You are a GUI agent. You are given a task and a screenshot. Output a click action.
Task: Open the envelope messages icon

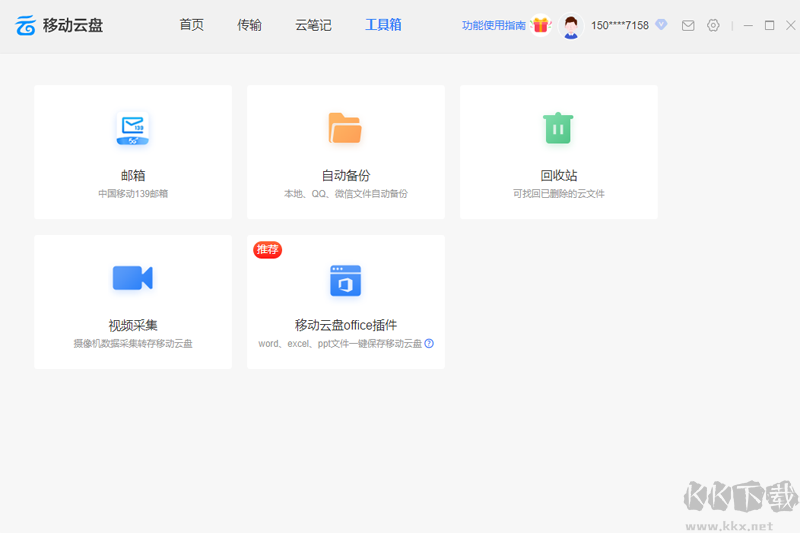688,25
